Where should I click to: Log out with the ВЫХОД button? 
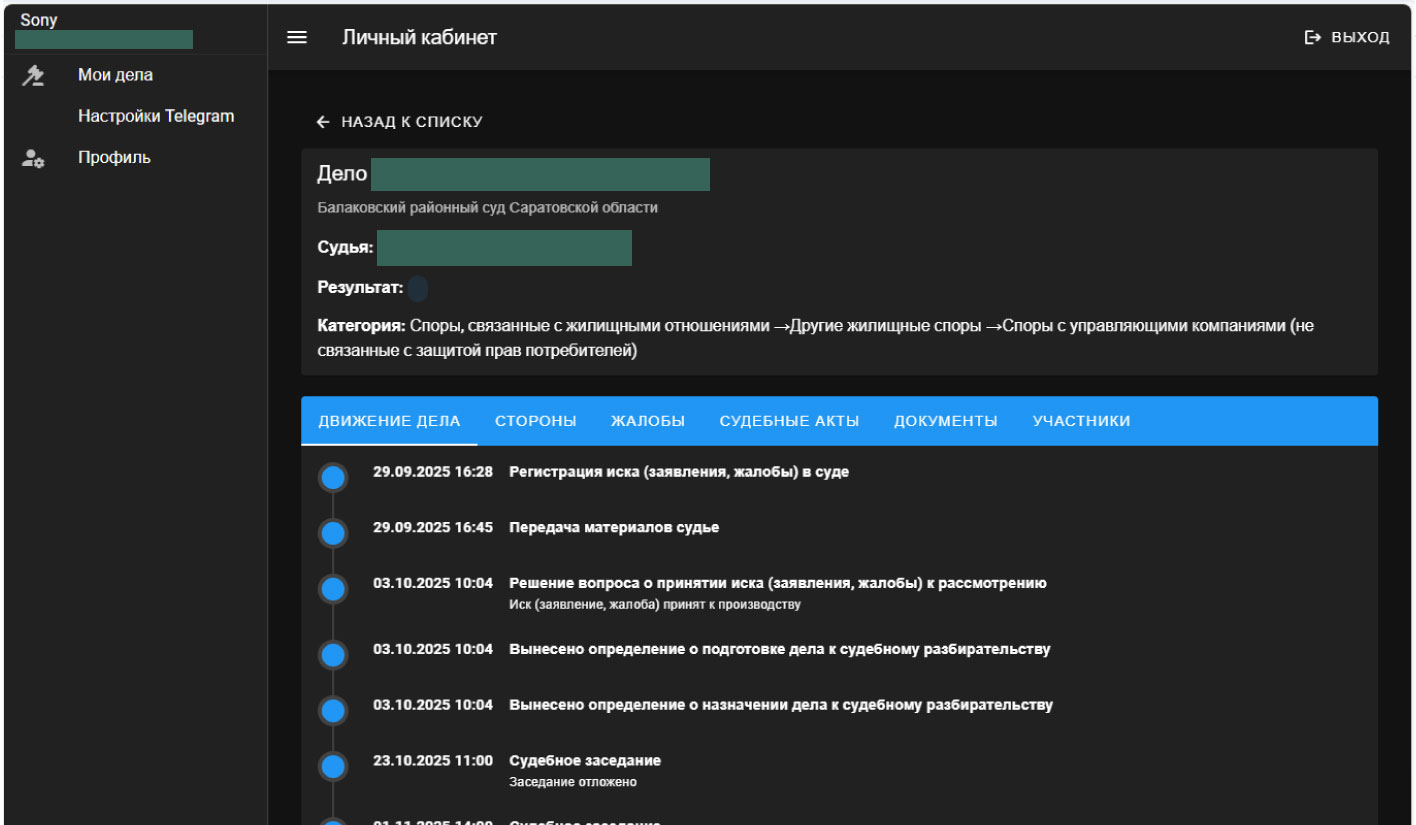[1347, 37]
